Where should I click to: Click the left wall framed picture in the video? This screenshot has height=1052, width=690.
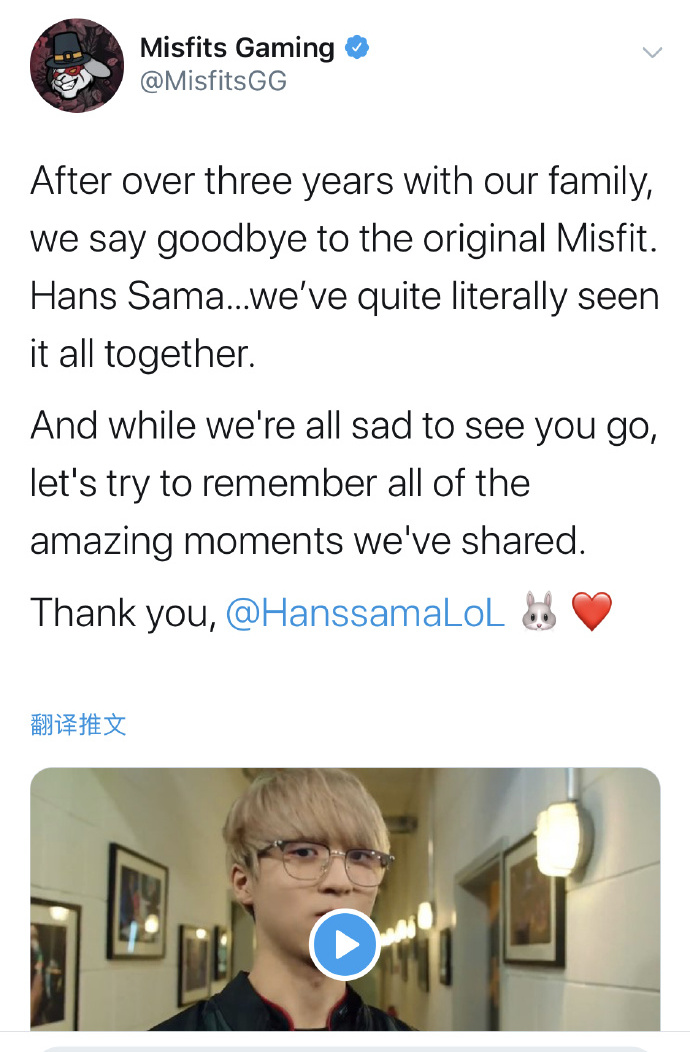coord(138,901)
